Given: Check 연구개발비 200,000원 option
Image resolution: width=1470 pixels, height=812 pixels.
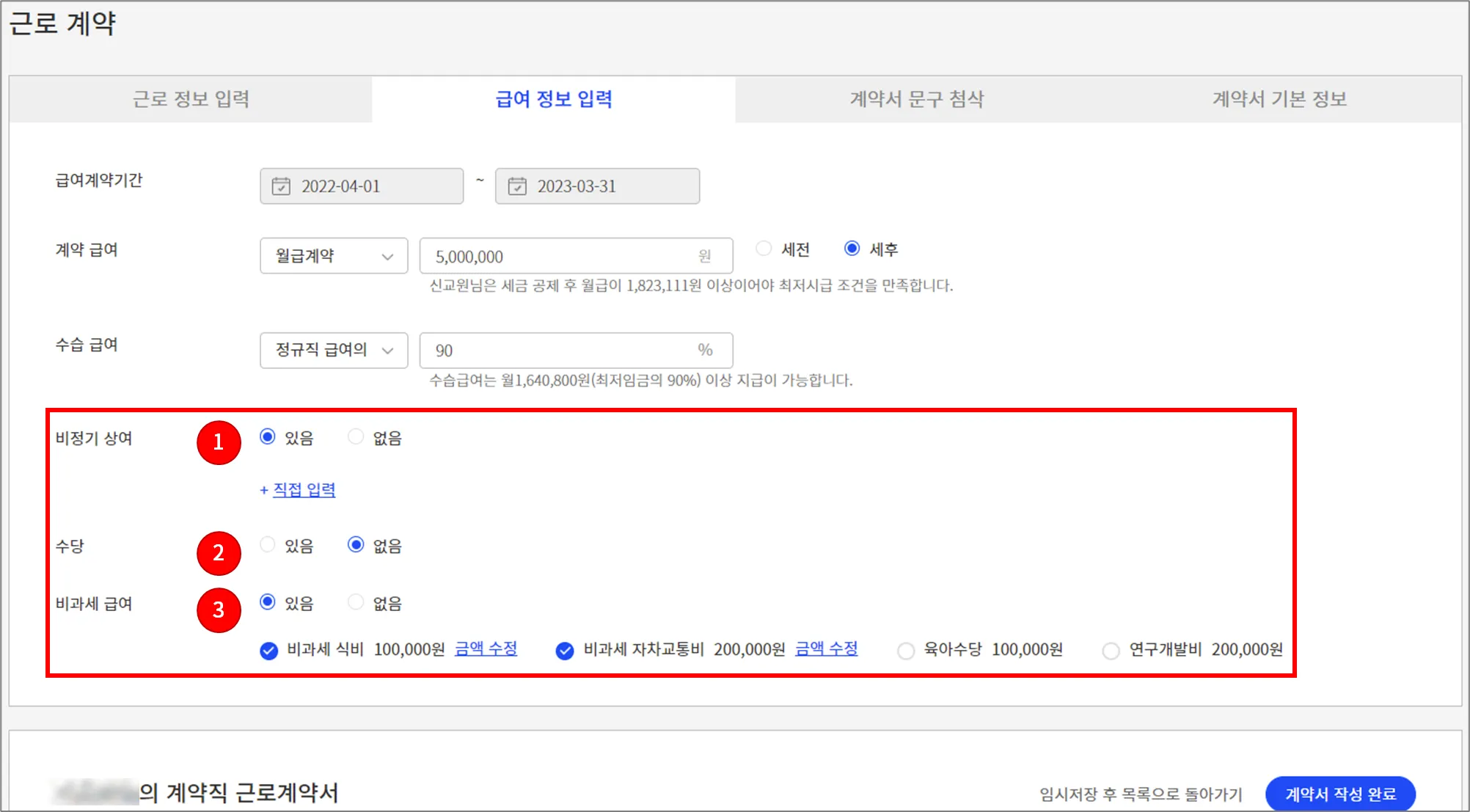Looking at the screenshot, I should (1111, 651).
